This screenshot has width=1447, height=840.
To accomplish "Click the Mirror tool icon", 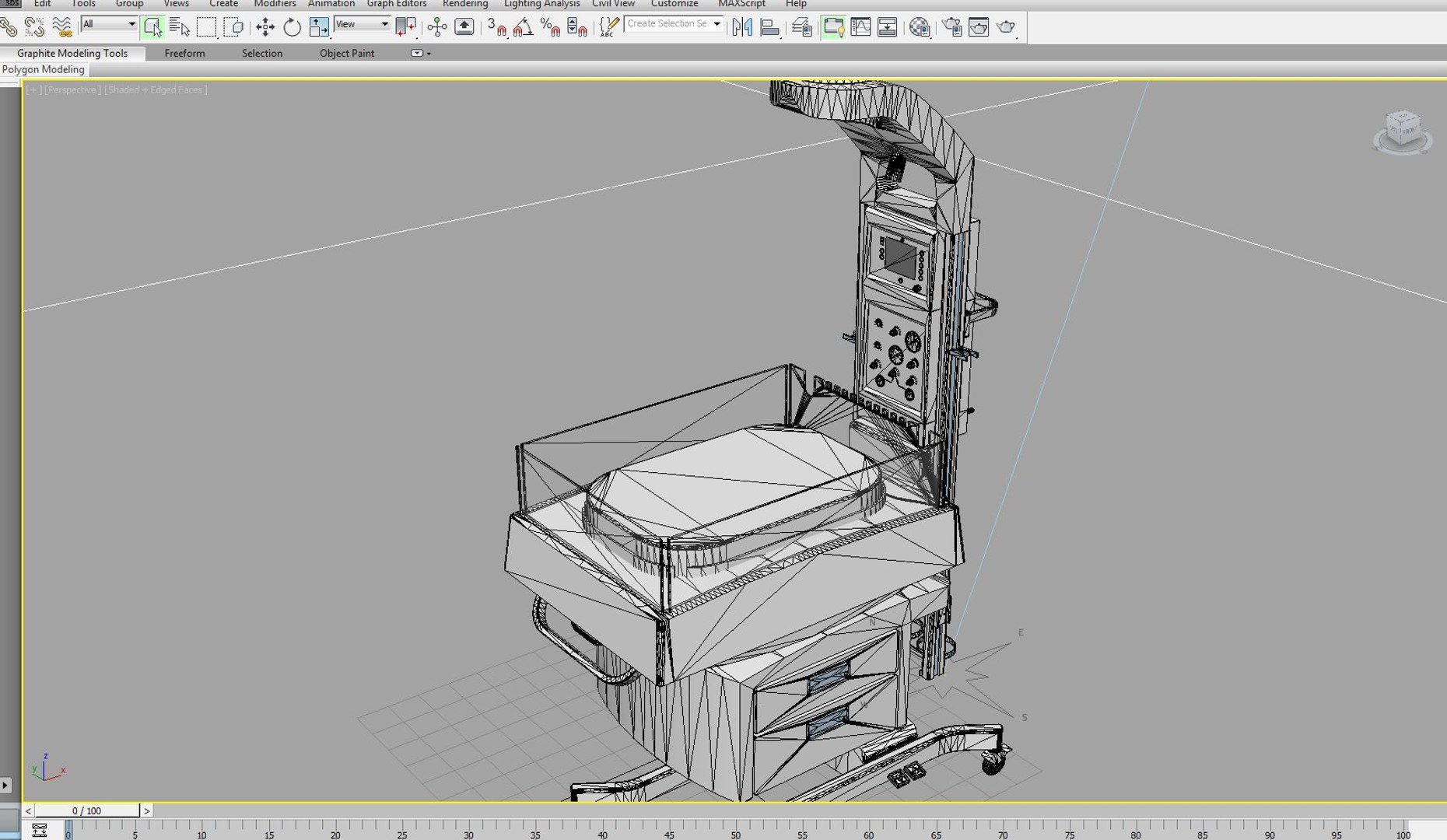I will pos(742,27).
